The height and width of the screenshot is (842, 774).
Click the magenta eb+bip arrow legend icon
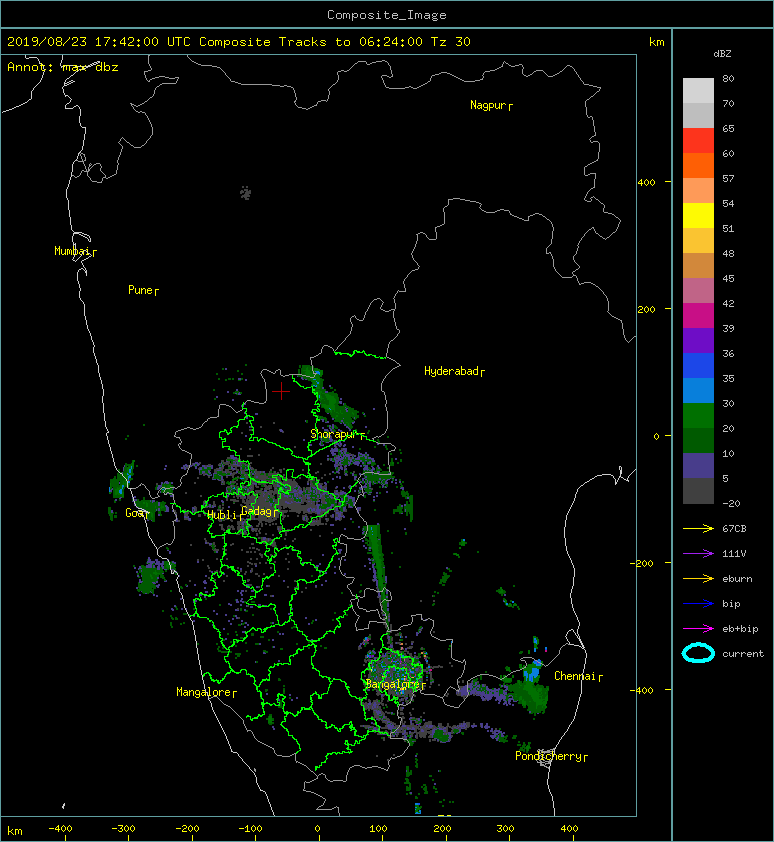click(x=698, y=628)
